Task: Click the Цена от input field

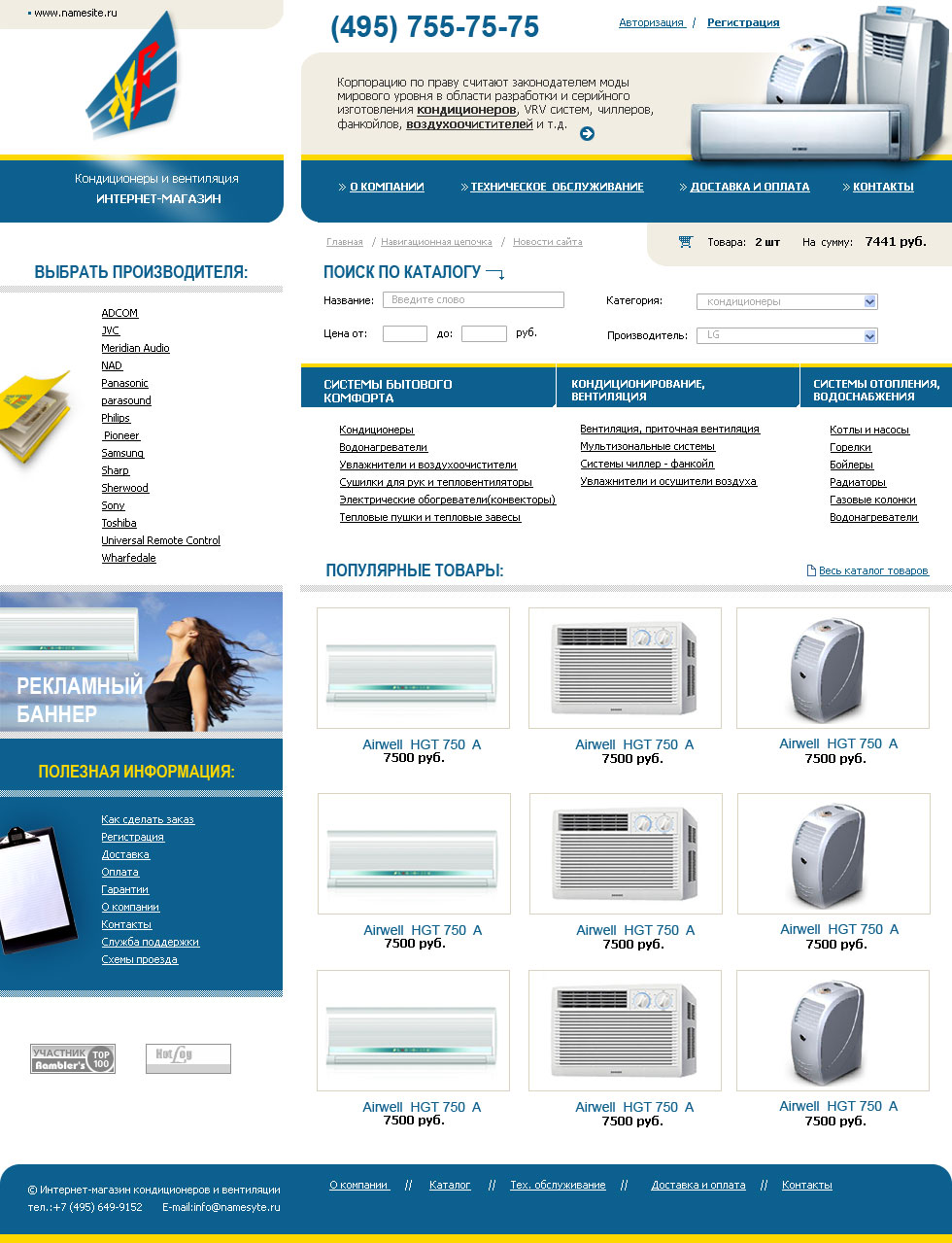Action: pyautogui.click(x=405, y=333)
